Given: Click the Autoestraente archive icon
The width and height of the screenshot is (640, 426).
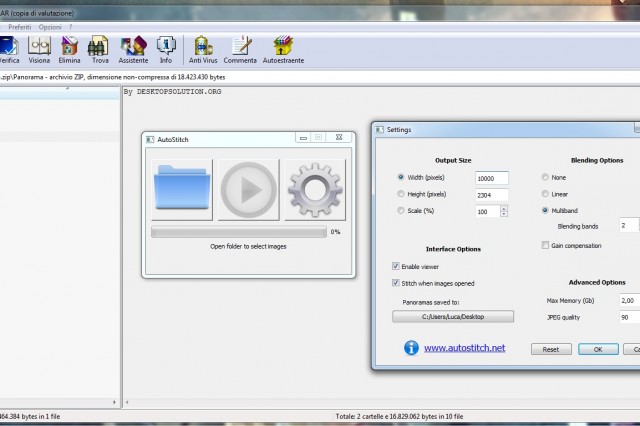Looking at the screenshot, I should point(283,48).
